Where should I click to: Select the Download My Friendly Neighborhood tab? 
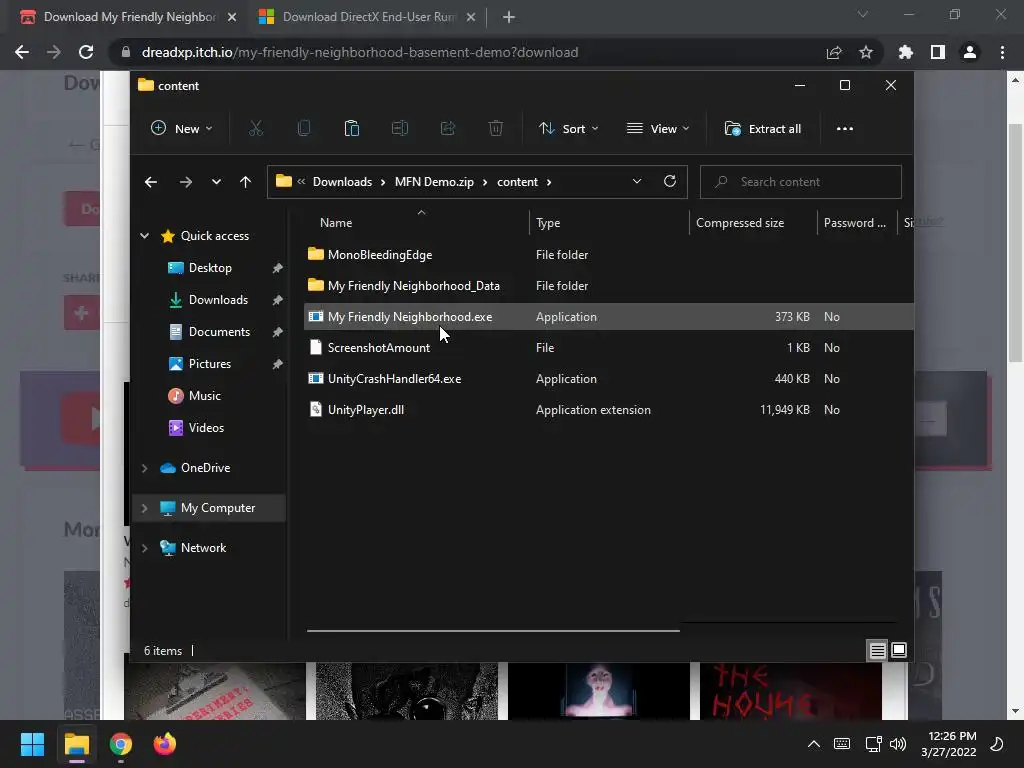tap(128, 17)
